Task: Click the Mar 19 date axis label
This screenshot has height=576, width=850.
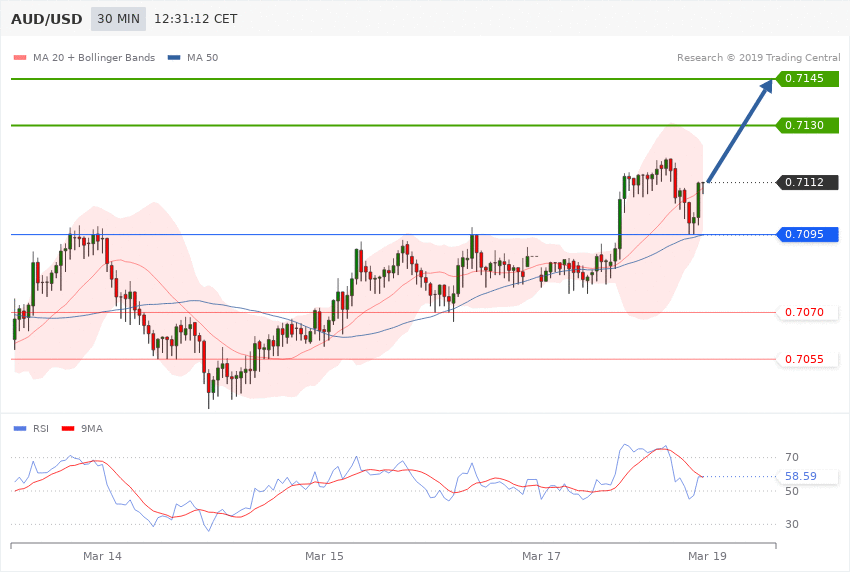Action: click(707, 556)
